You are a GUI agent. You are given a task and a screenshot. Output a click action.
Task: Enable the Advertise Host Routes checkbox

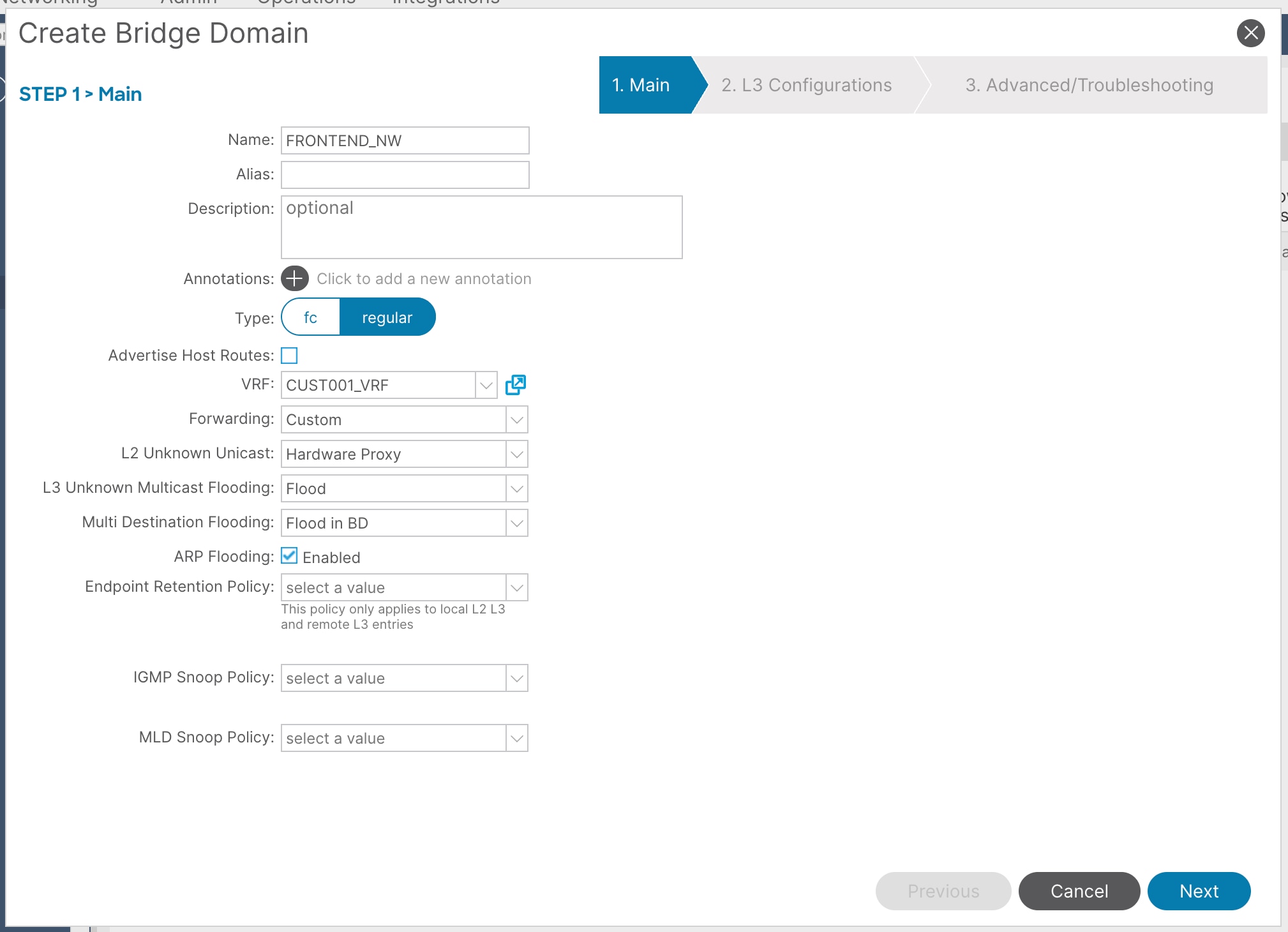pyautogui.click(x=289, y=355)
